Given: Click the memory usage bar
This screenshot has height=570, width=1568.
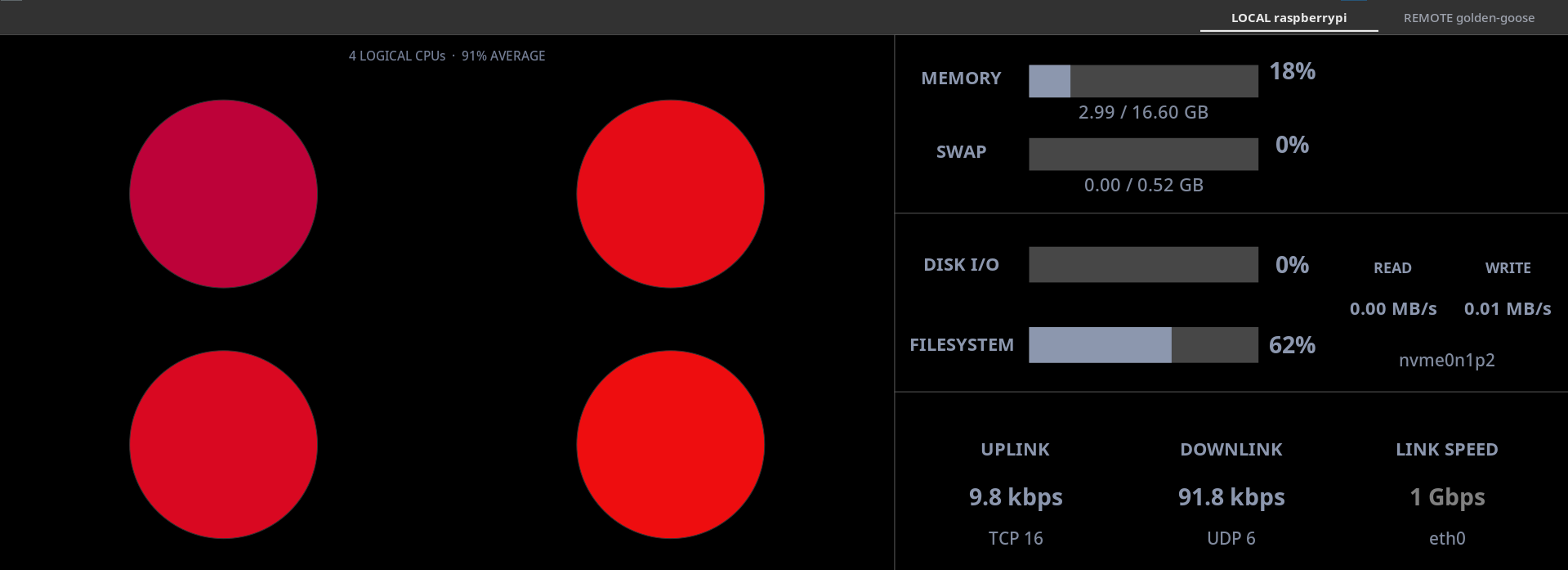Looking at the screenshot, I should point(1143,81).
